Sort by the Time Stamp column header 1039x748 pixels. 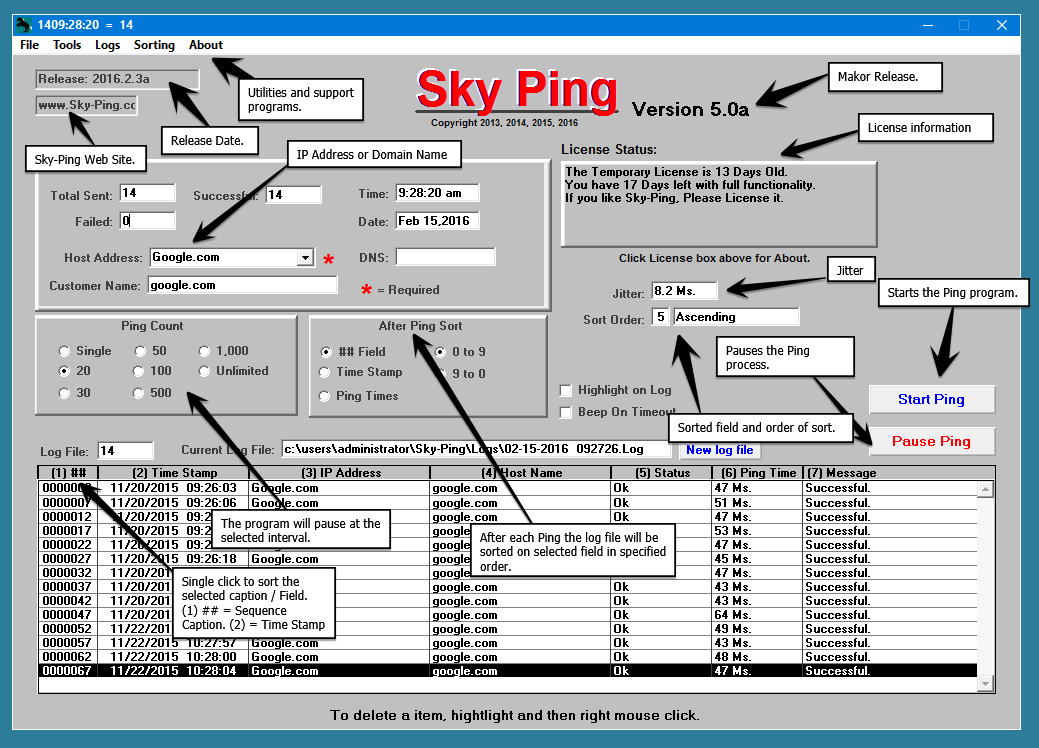click(174, 473)
